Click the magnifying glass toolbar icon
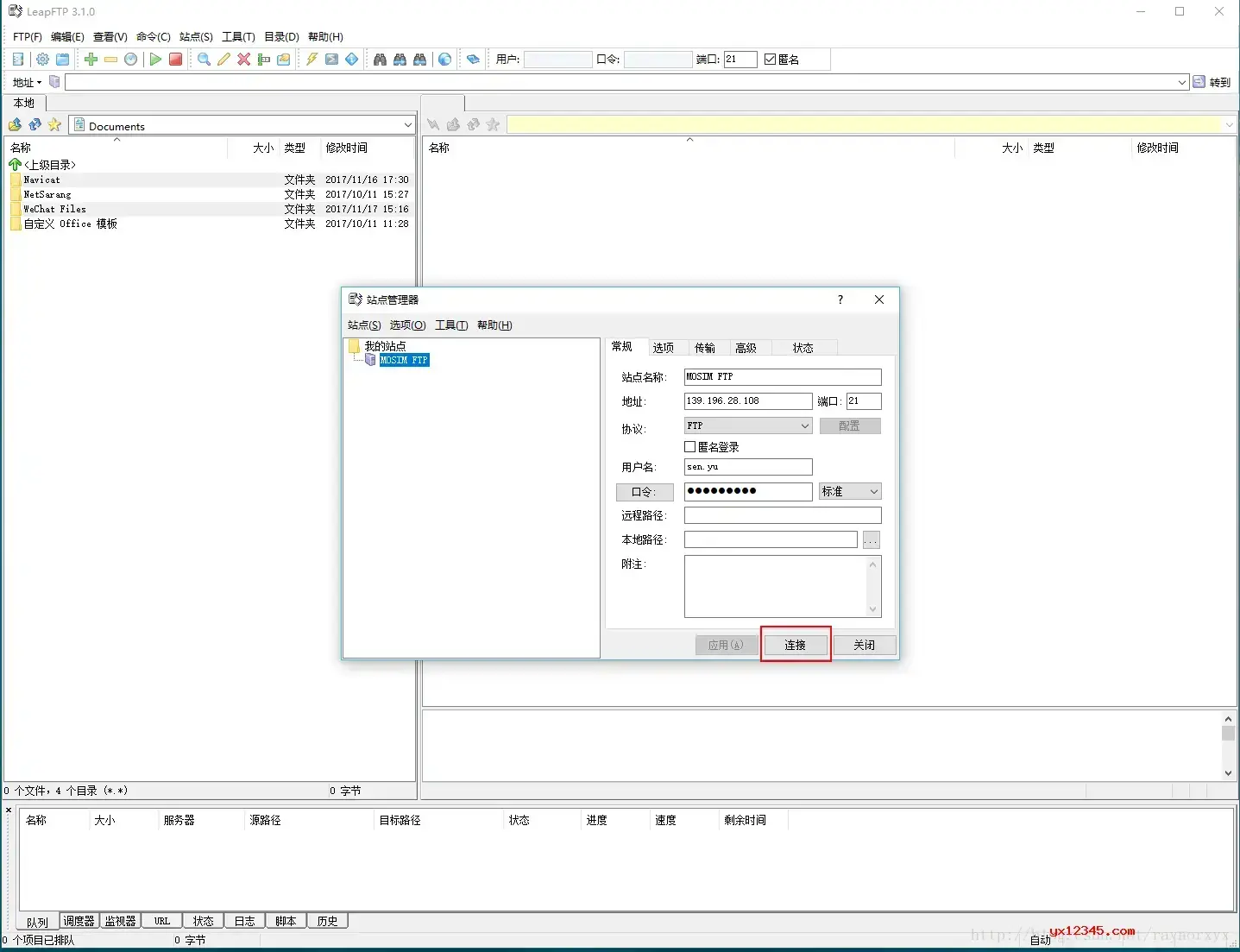This screenshot has width=1240, height=952. [x=204, y=60]
